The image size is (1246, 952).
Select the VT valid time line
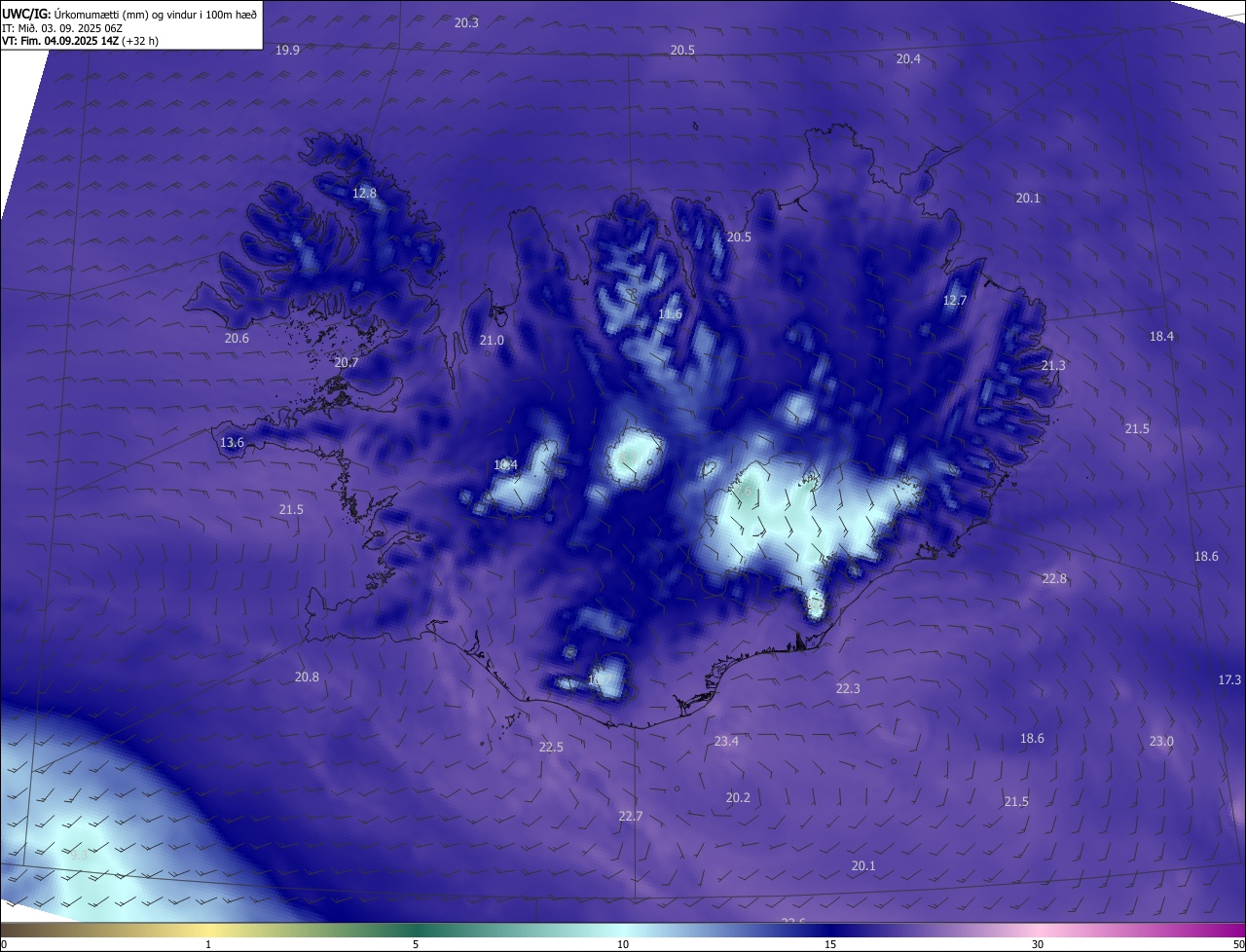click(80, 40)
